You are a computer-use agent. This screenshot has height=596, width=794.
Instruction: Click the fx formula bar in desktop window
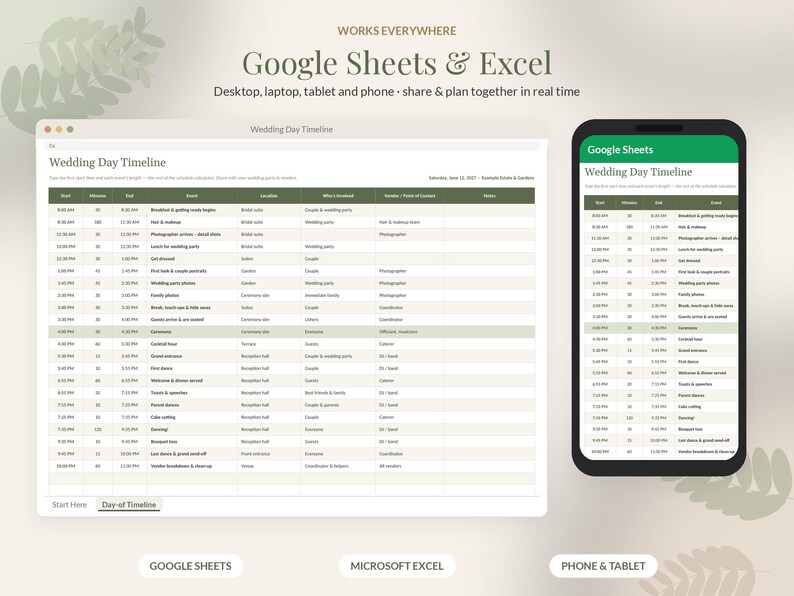pyautogui.click(x=292, y=146)
